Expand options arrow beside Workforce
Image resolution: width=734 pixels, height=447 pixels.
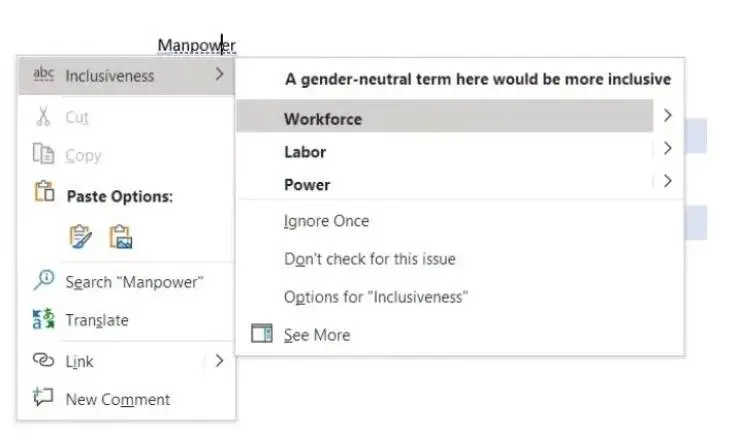tap(667, 117)
